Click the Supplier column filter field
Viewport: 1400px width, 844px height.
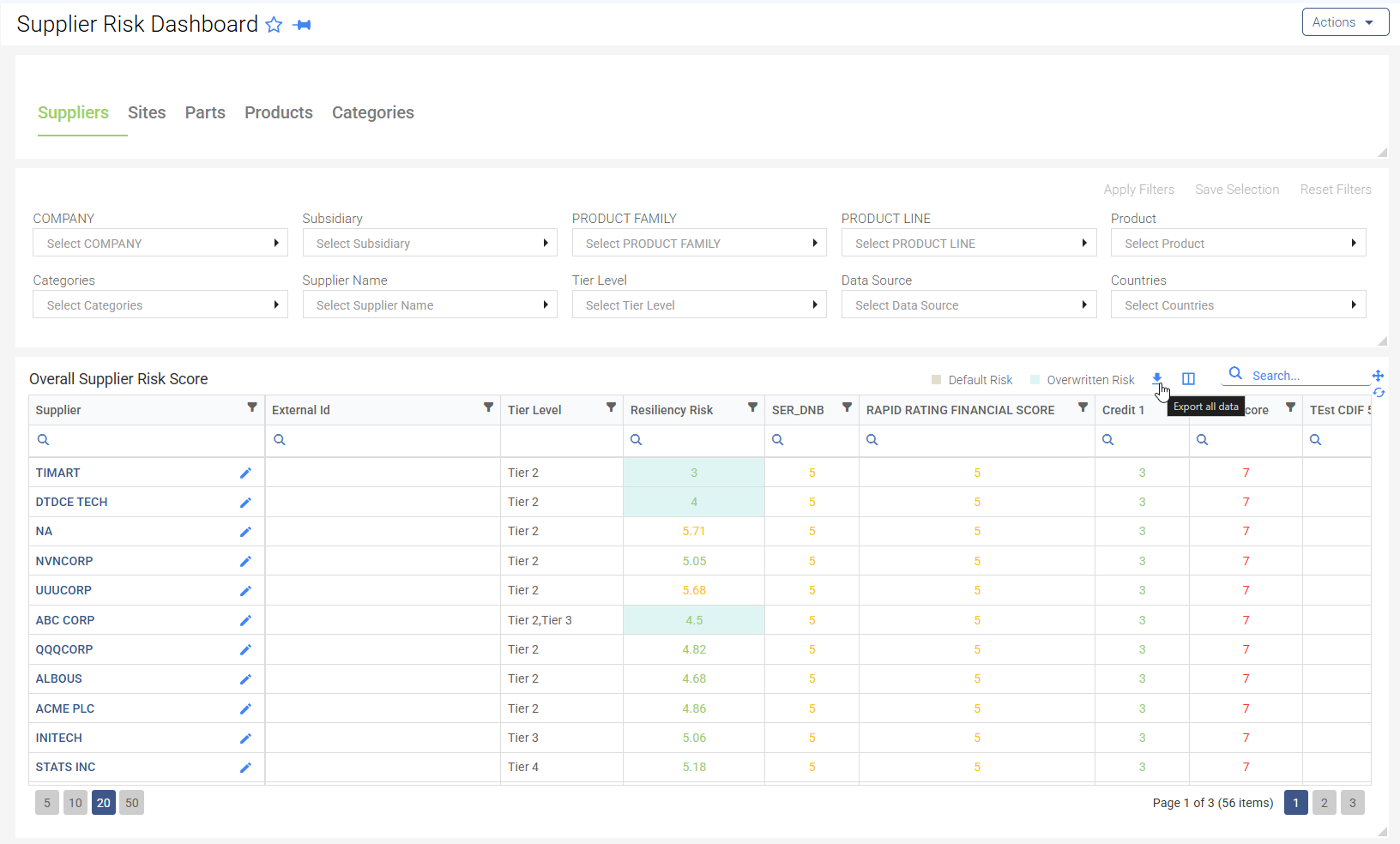pyautogui.click(x=147, y=440)
